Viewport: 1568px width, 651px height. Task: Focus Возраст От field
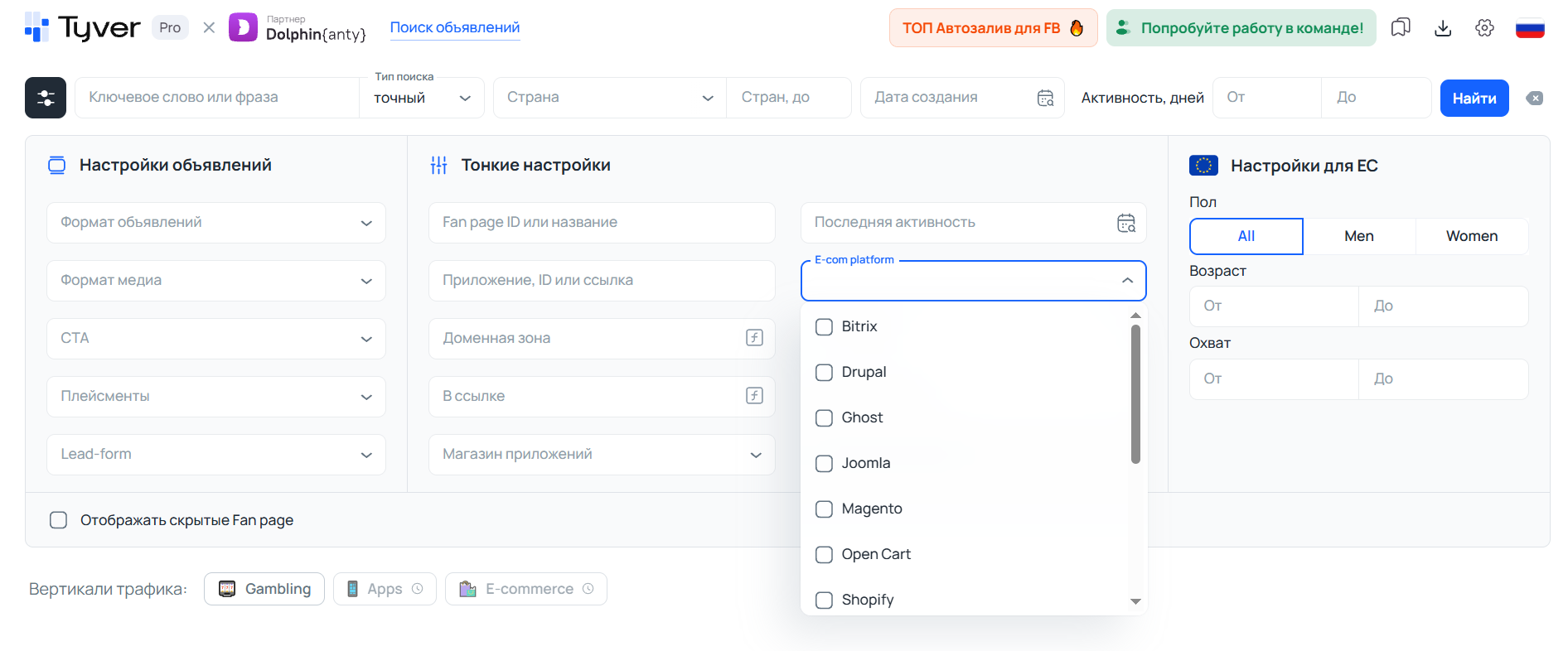[x=1274, y=306]
